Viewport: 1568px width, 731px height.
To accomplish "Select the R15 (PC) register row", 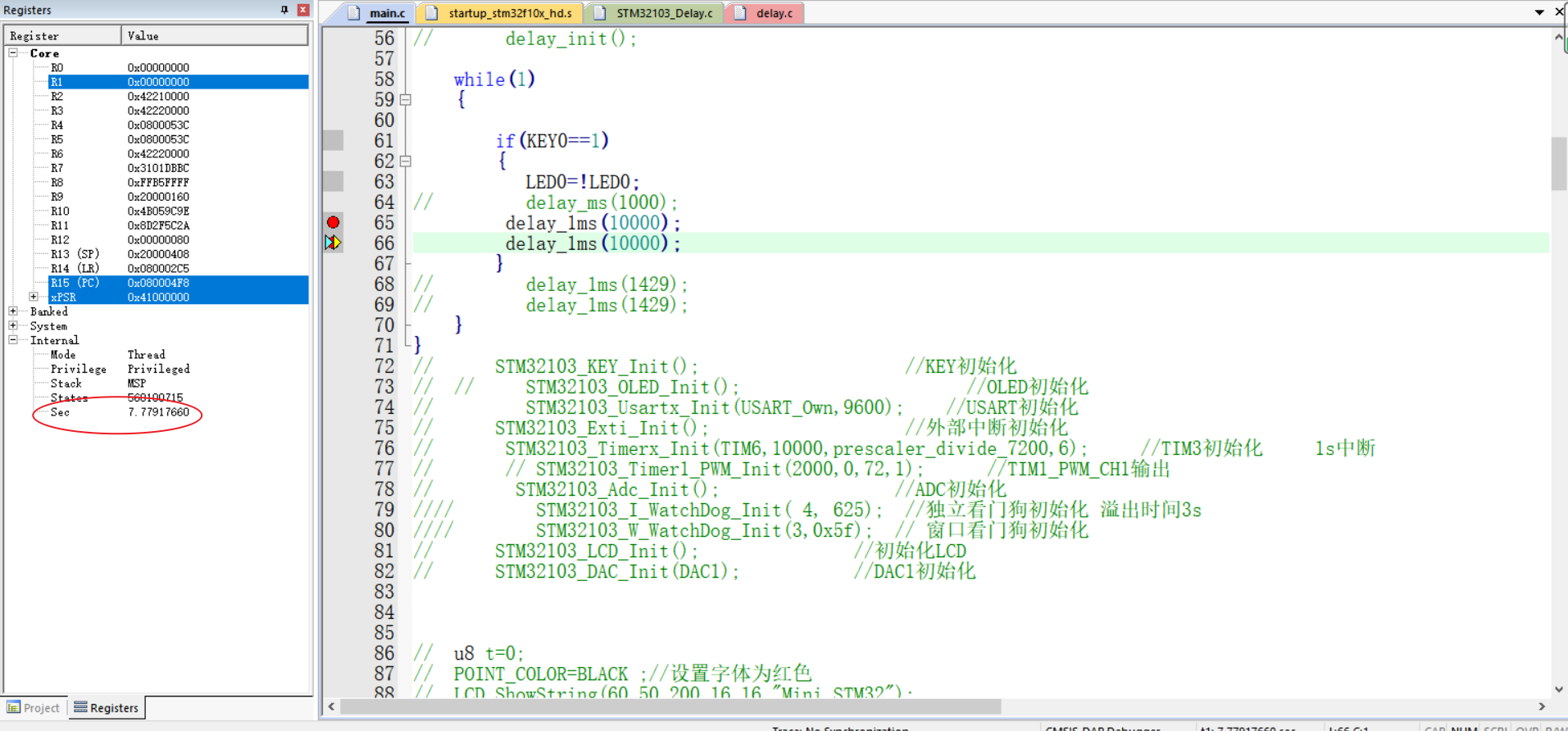I will 178,283.
